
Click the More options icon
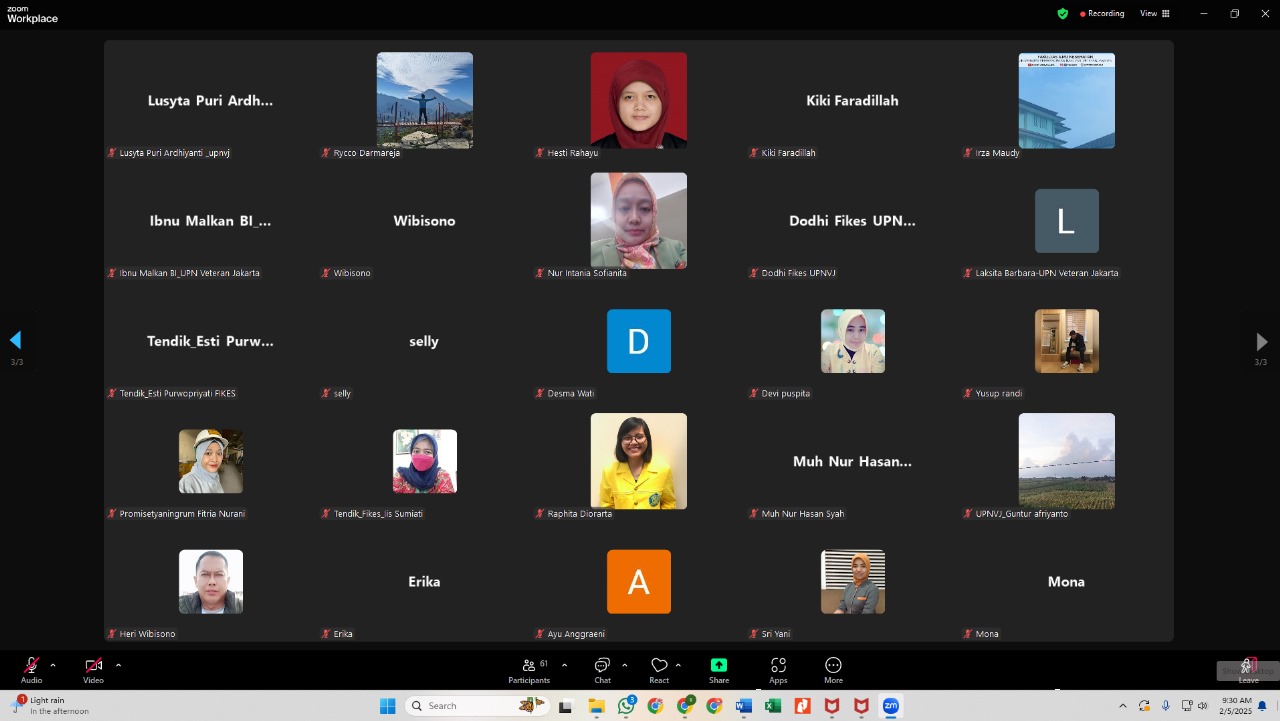[x=833, y=667]
